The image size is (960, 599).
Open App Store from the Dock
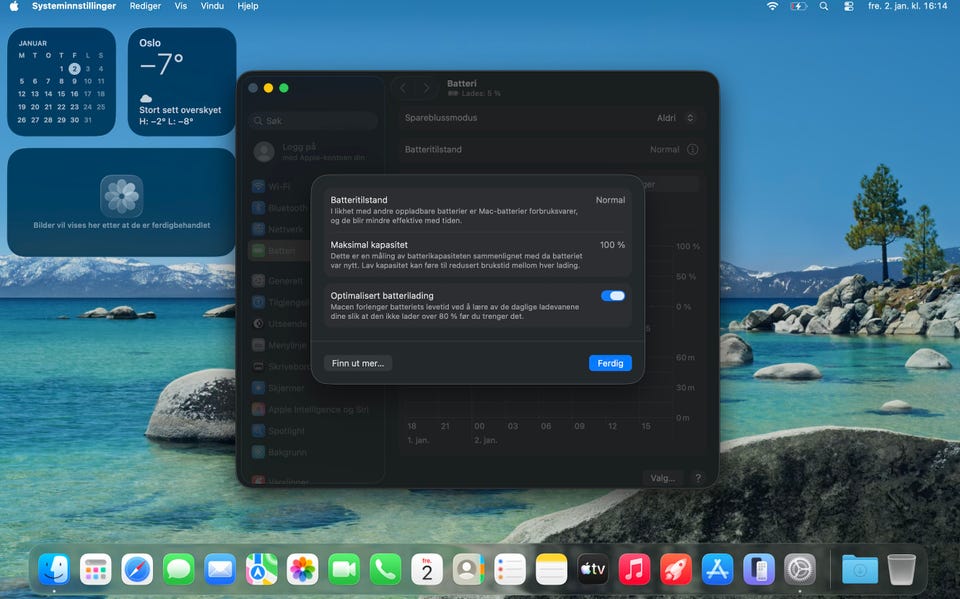pos(717,570)
